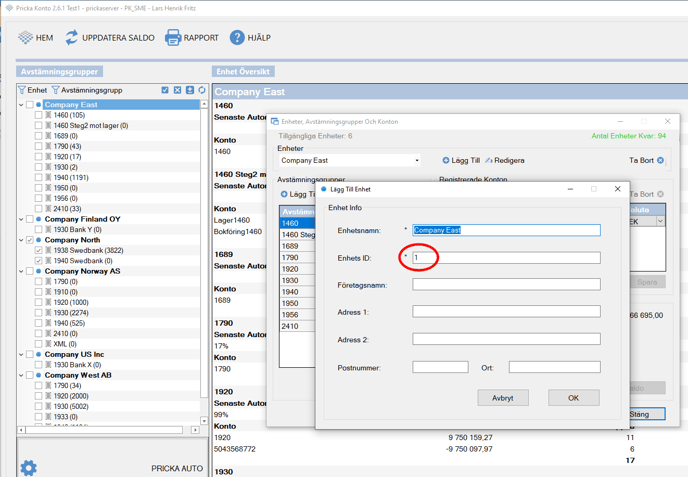Close the Lägg Till Enhet dialog
The height and width of the screenshot is (477, 688).
pyautogui.click(x=618, y=189)
